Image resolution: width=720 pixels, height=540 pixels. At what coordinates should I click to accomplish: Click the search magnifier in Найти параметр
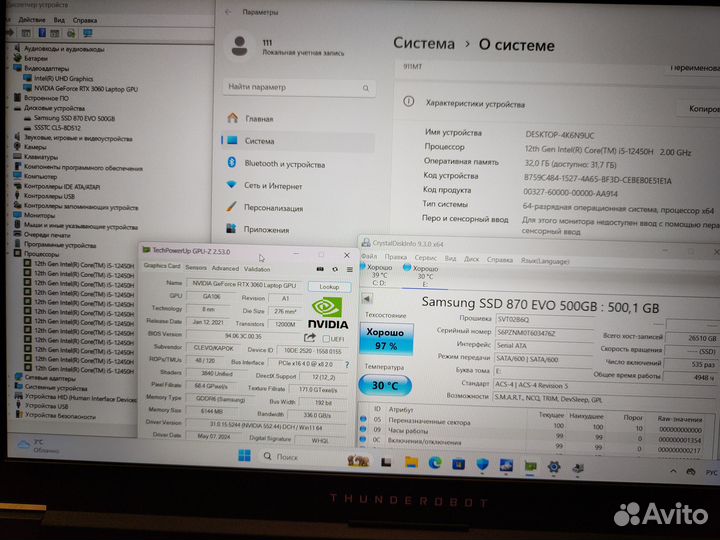click(366, 88)
